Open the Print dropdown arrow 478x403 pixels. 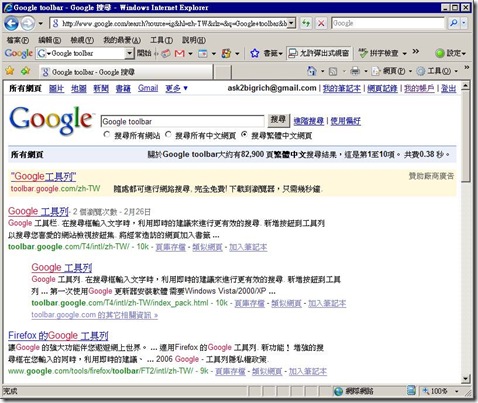[366, 71]
